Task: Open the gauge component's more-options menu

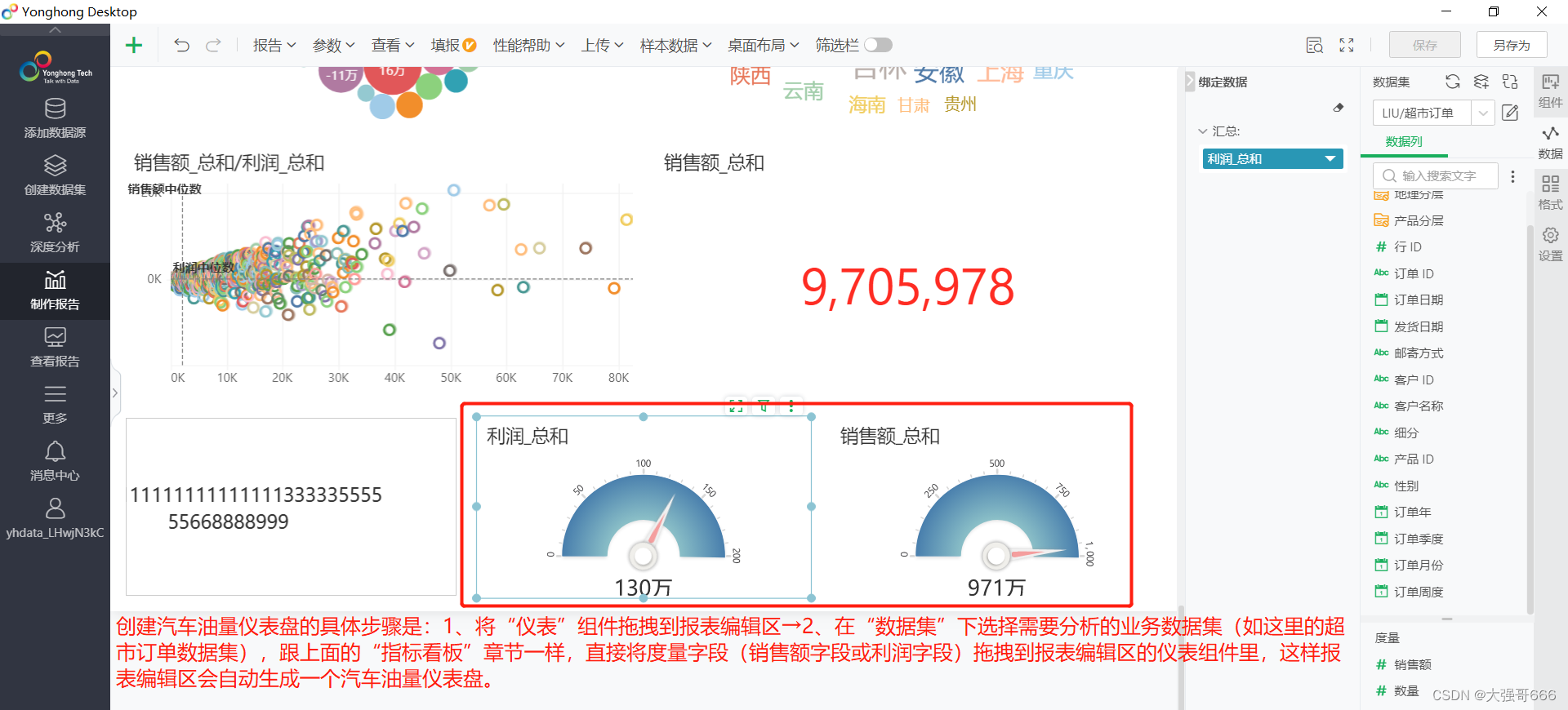Action: pyautogui.click(x=791, y=406)
